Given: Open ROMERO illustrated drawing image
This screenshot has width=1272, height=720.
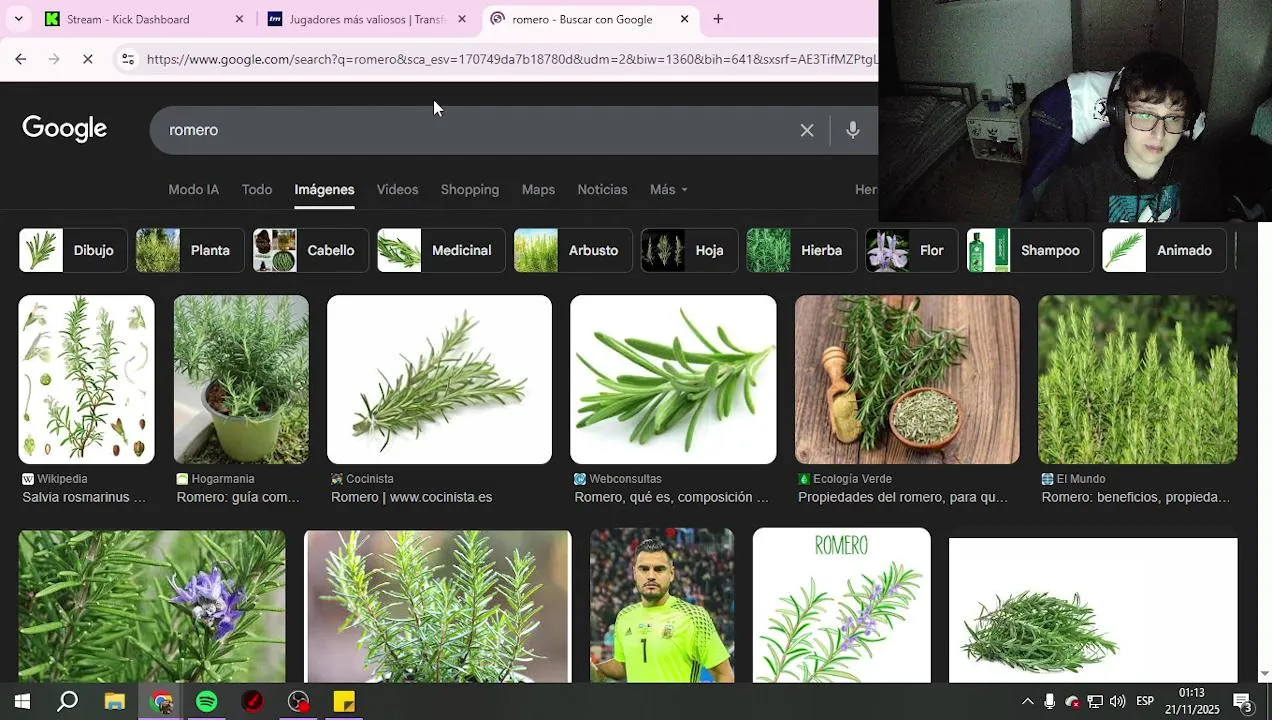Looking at the screenshot, I should 842,606.
